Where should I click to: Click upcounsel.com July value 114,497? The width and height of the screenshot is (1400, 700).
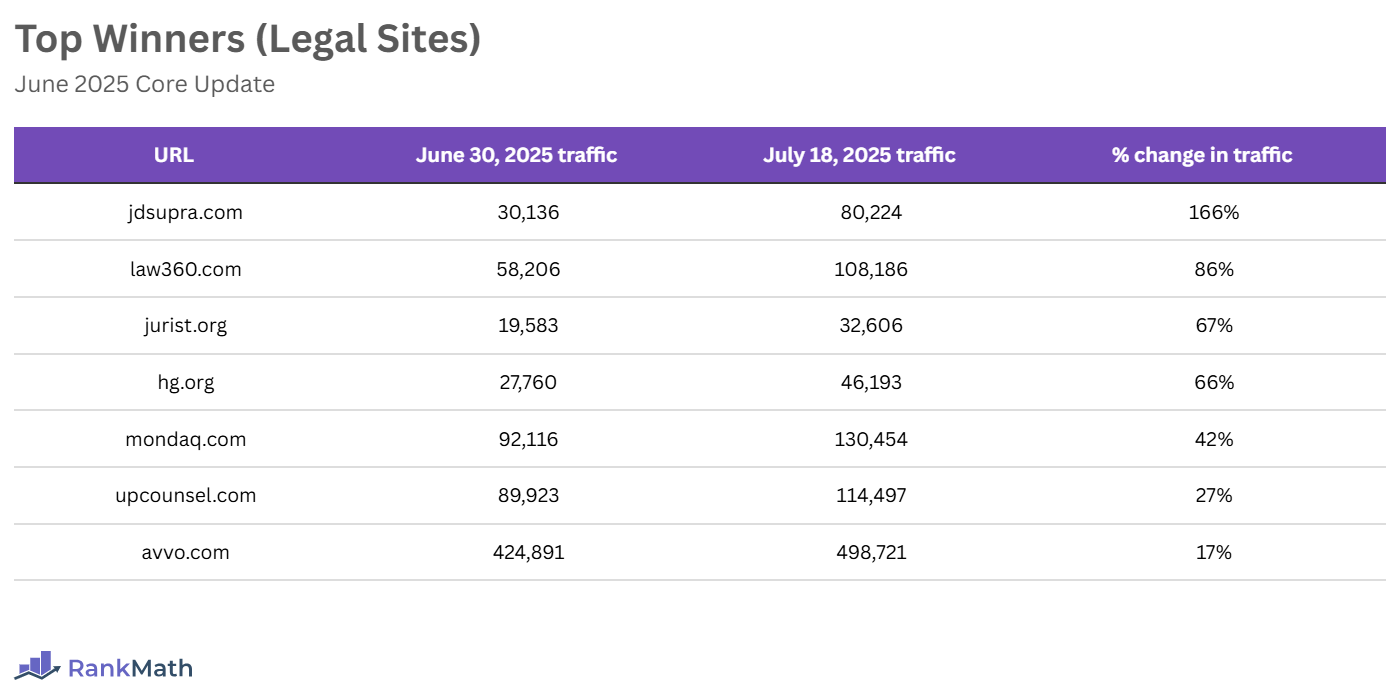pos(871,496)
